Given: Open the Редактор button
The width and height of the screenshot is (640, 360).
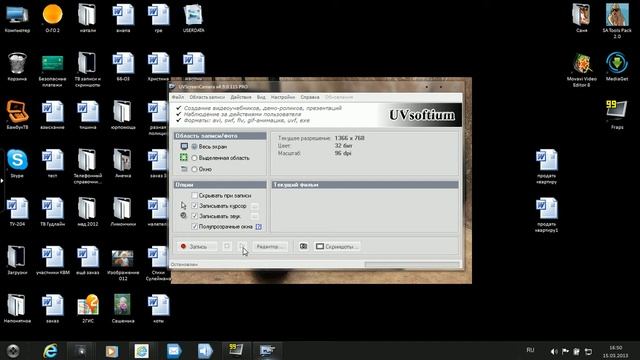Looking at the screenshot, I should coord(269,247).
